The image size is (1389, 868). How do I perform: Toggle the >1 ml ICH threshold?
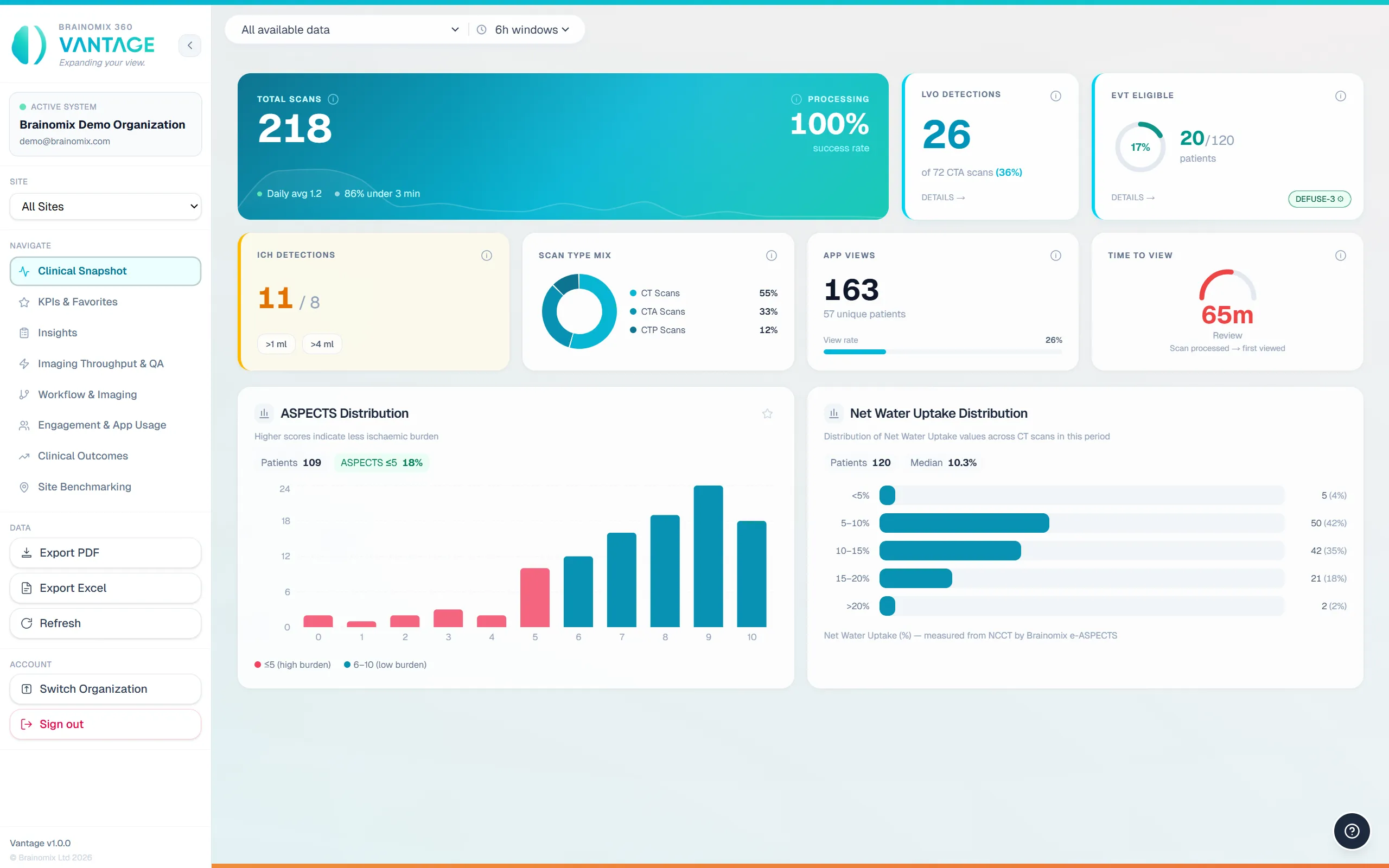pos(276,344)
